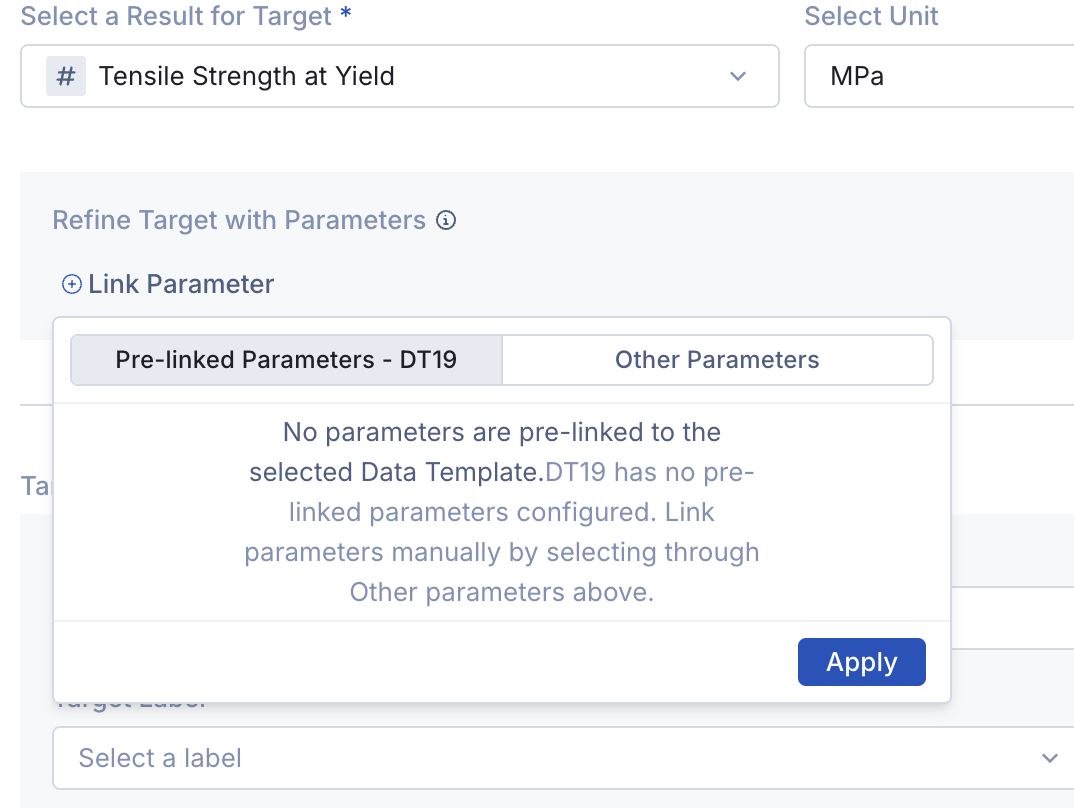This screenshot has width=1074, height=808.
Task: Click the MPa unit value text
Action: 857,76
